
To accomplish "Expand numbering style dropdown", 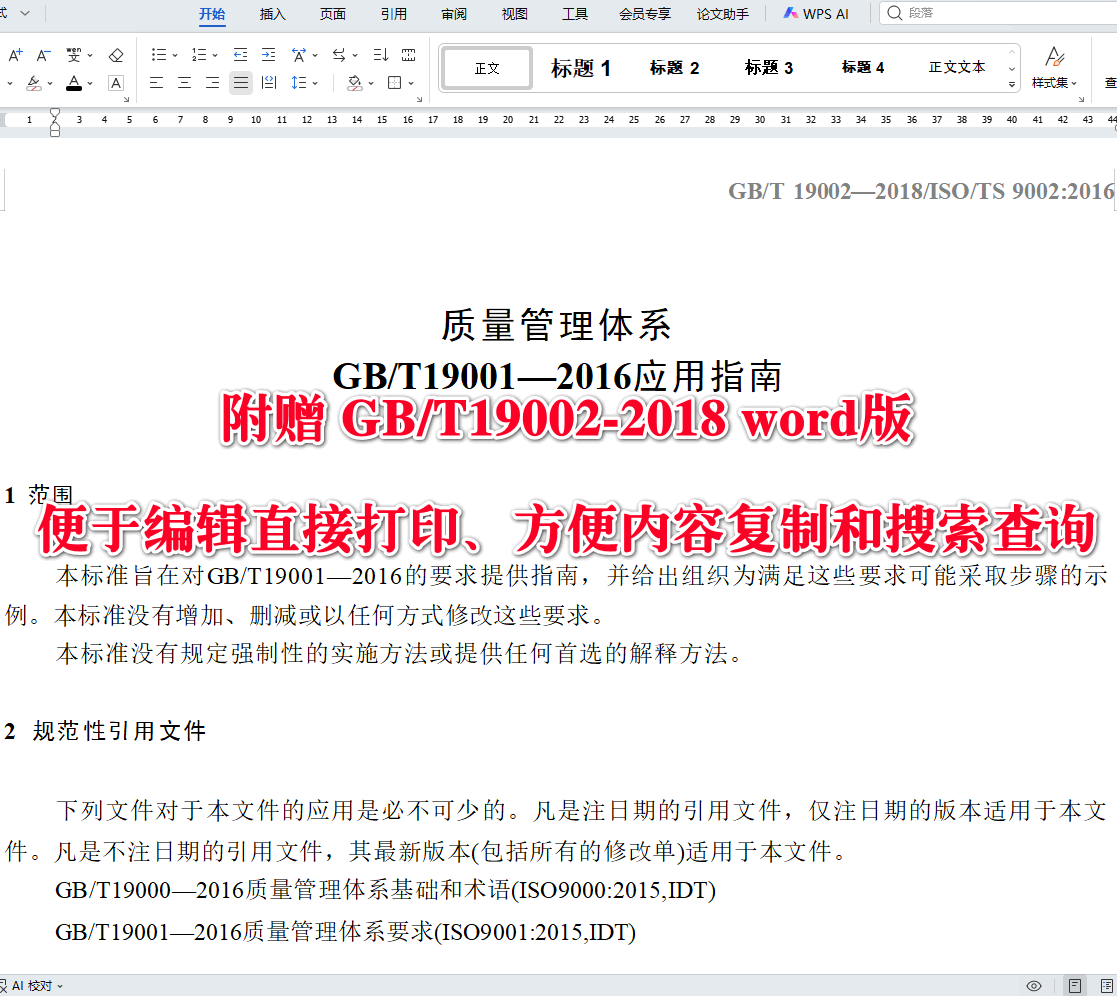I will (214, 55).
